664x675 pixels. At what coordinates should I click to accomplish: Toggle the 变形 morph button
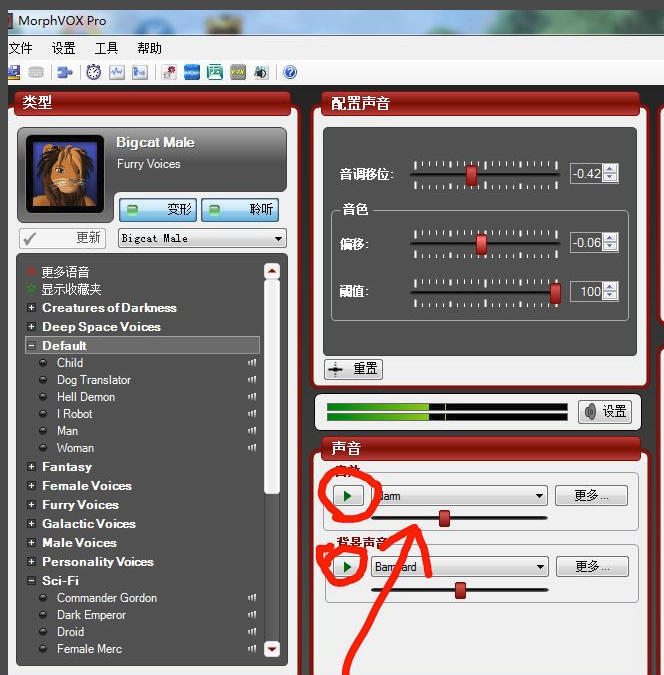158,210
